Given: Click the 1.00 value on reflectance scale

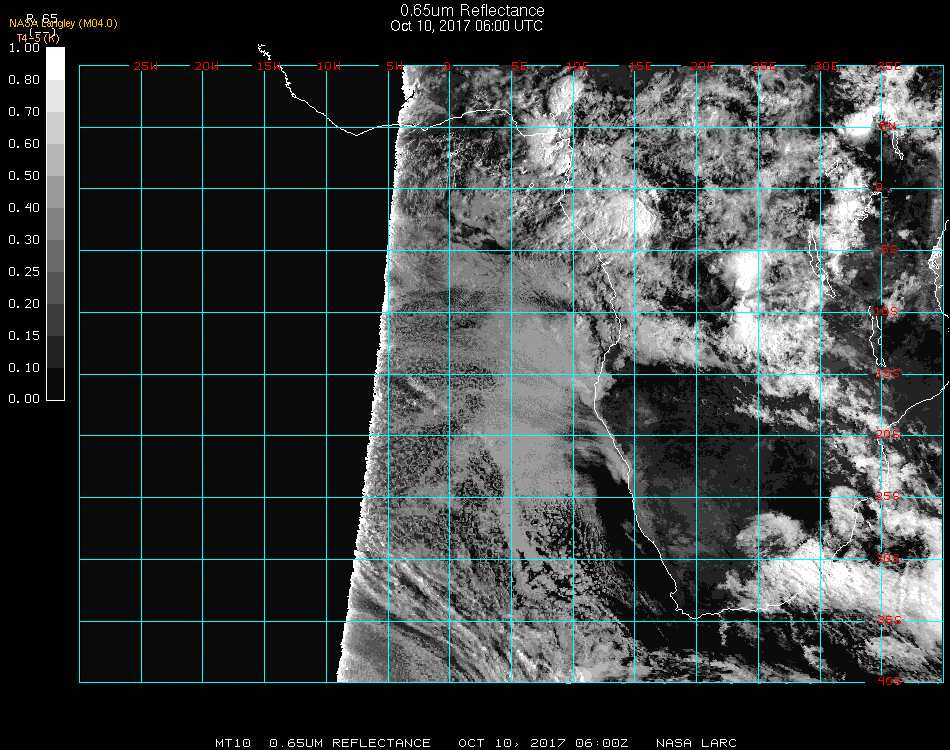Looking at the screenshot, I should 23,47.
